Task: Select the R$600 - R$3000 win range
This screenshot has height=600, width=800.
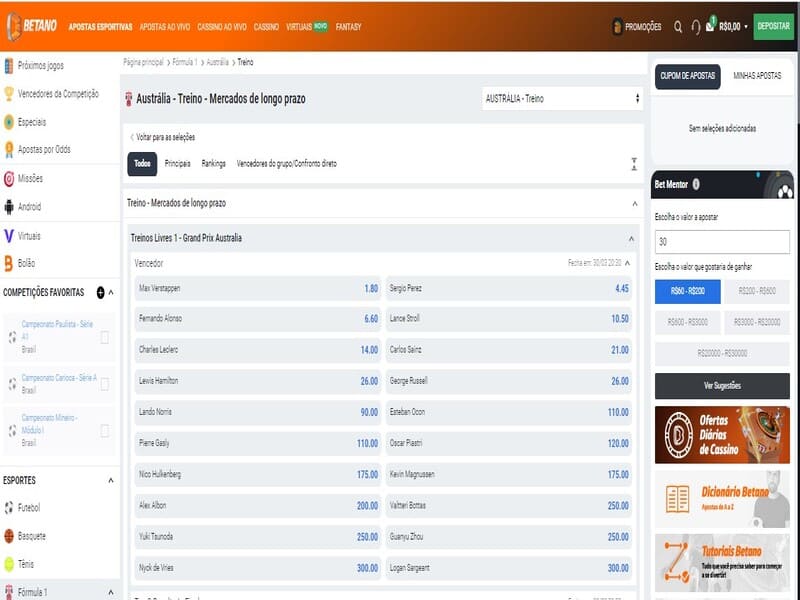Action: (687, 322)
